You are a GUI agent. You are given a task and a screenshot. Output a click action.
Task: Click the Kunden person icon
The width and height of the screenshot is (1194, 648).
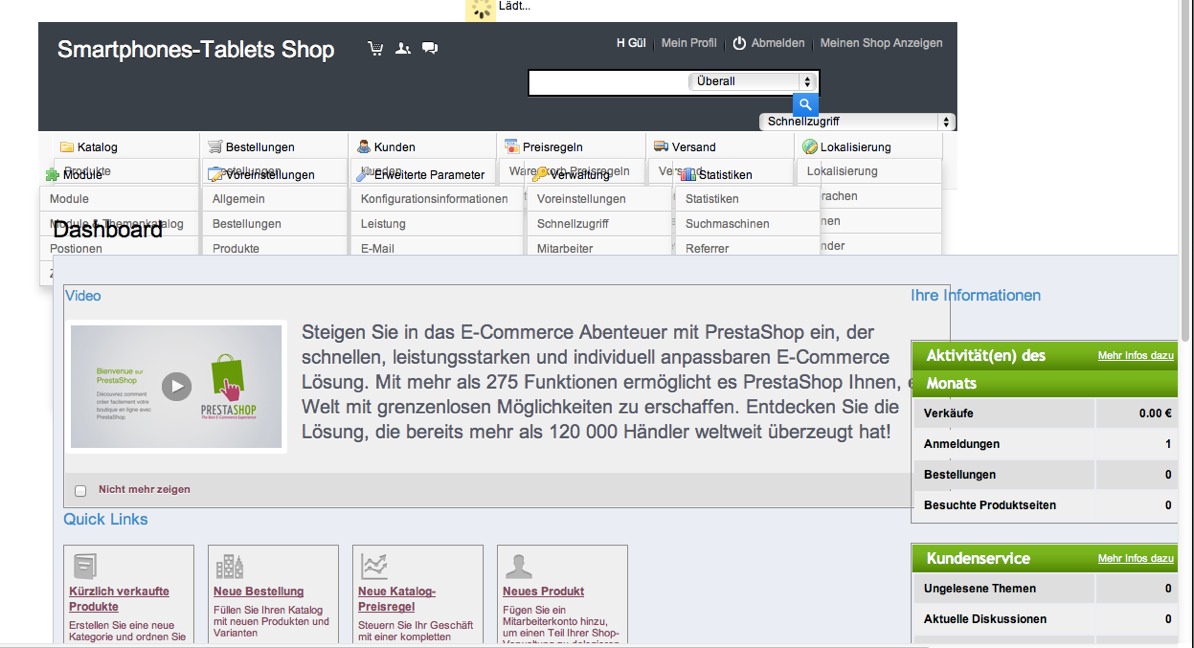point(364,146)
